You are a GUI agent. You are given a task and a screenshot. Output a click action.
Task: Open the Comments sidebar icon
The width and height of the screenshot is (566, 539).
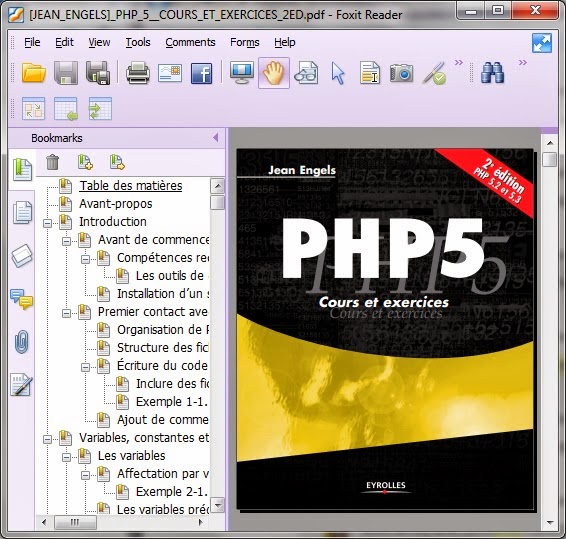click(x=22, y=299)
